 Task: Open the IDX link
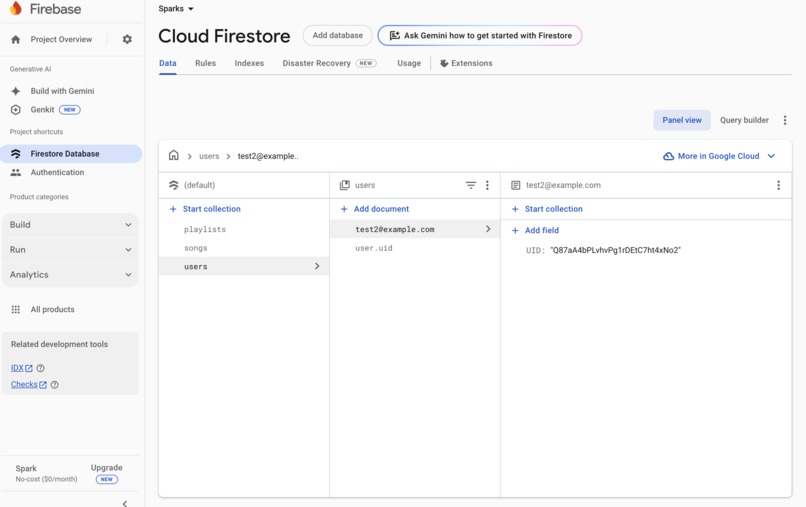(x=22, y=368)
